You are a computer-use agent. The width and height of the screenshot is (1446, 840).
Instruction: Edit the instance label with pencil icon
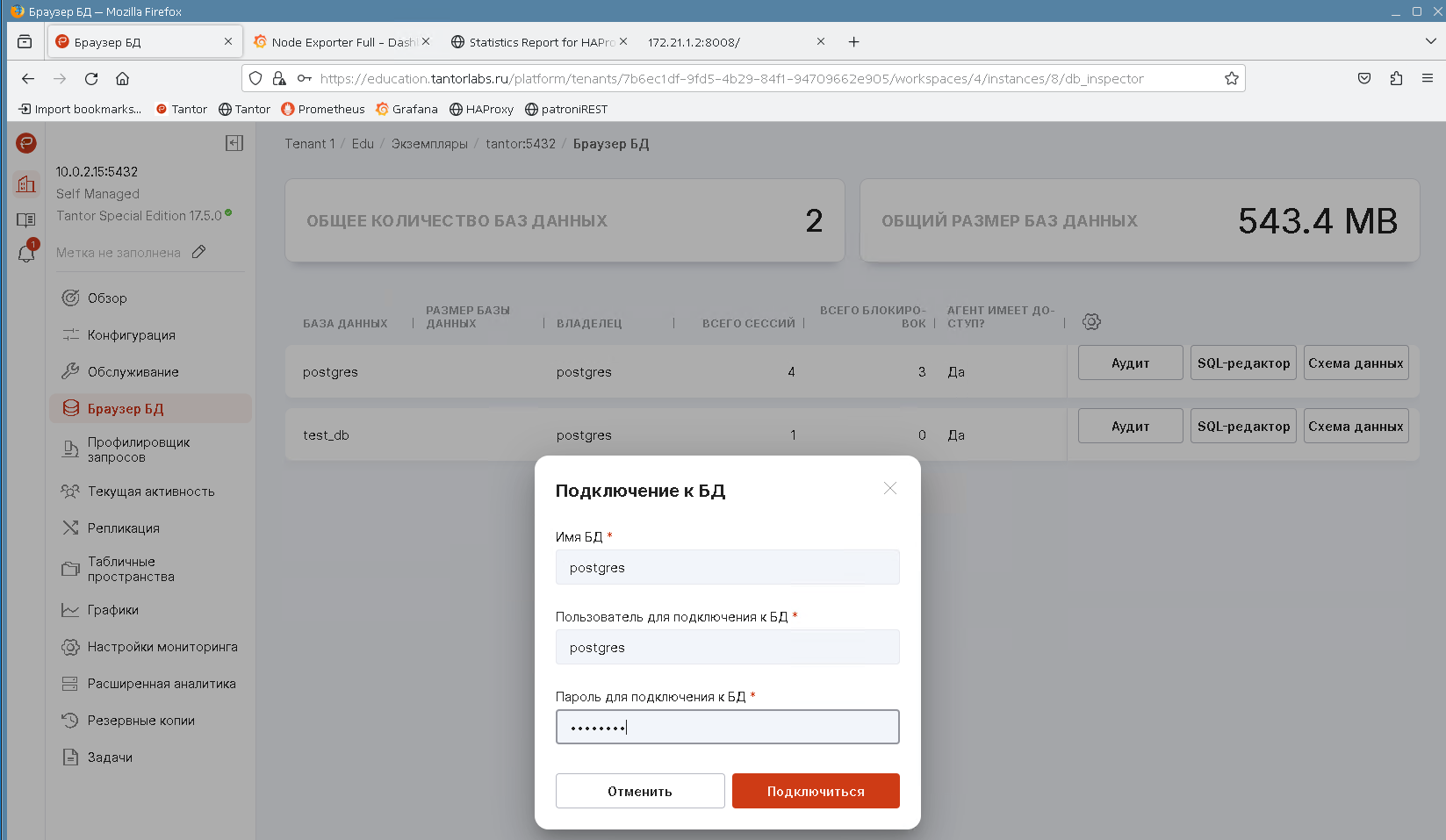point(199,252)
